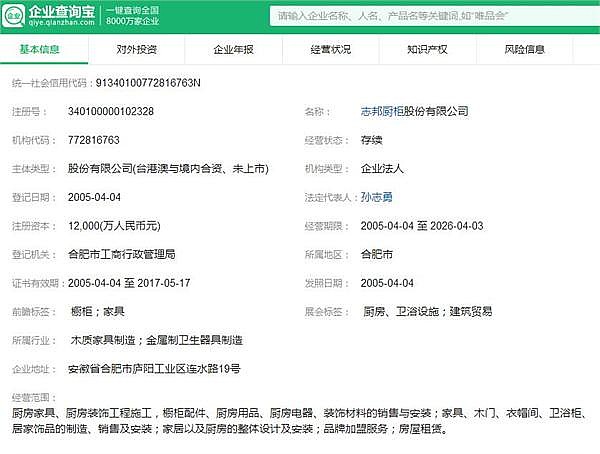Click the registration authority 合肥市工商行政管理局

pos(123,254)
